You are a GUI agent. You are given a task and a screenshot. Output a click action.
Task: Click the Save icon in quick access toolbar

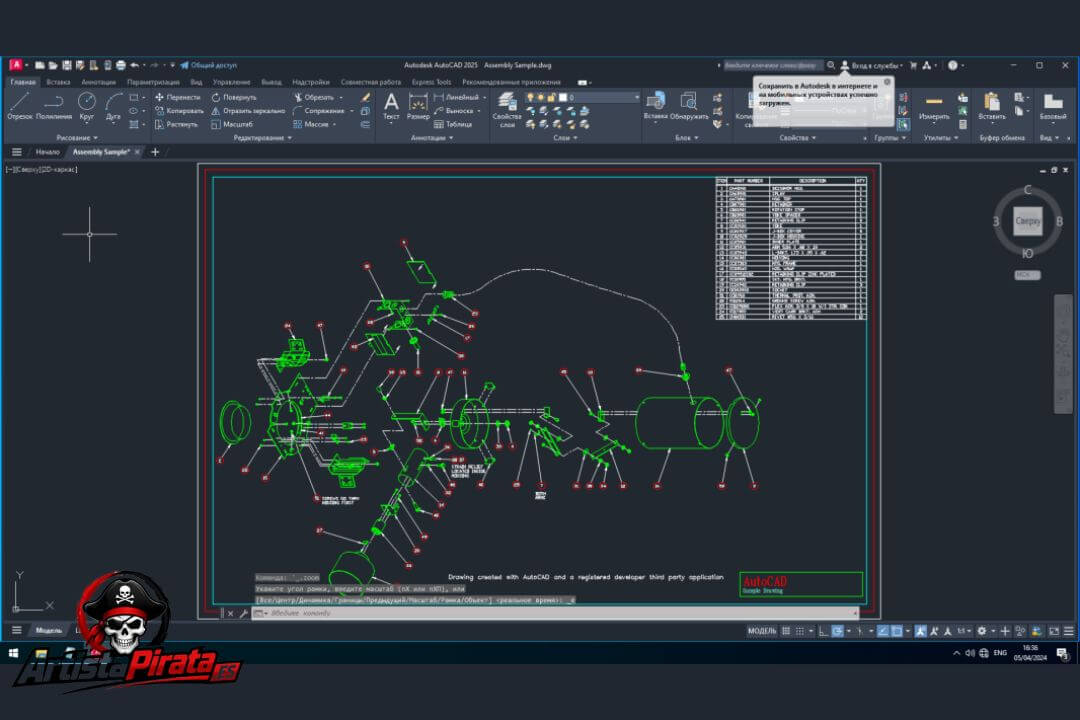pyautogui.click(x=67, y=65)
